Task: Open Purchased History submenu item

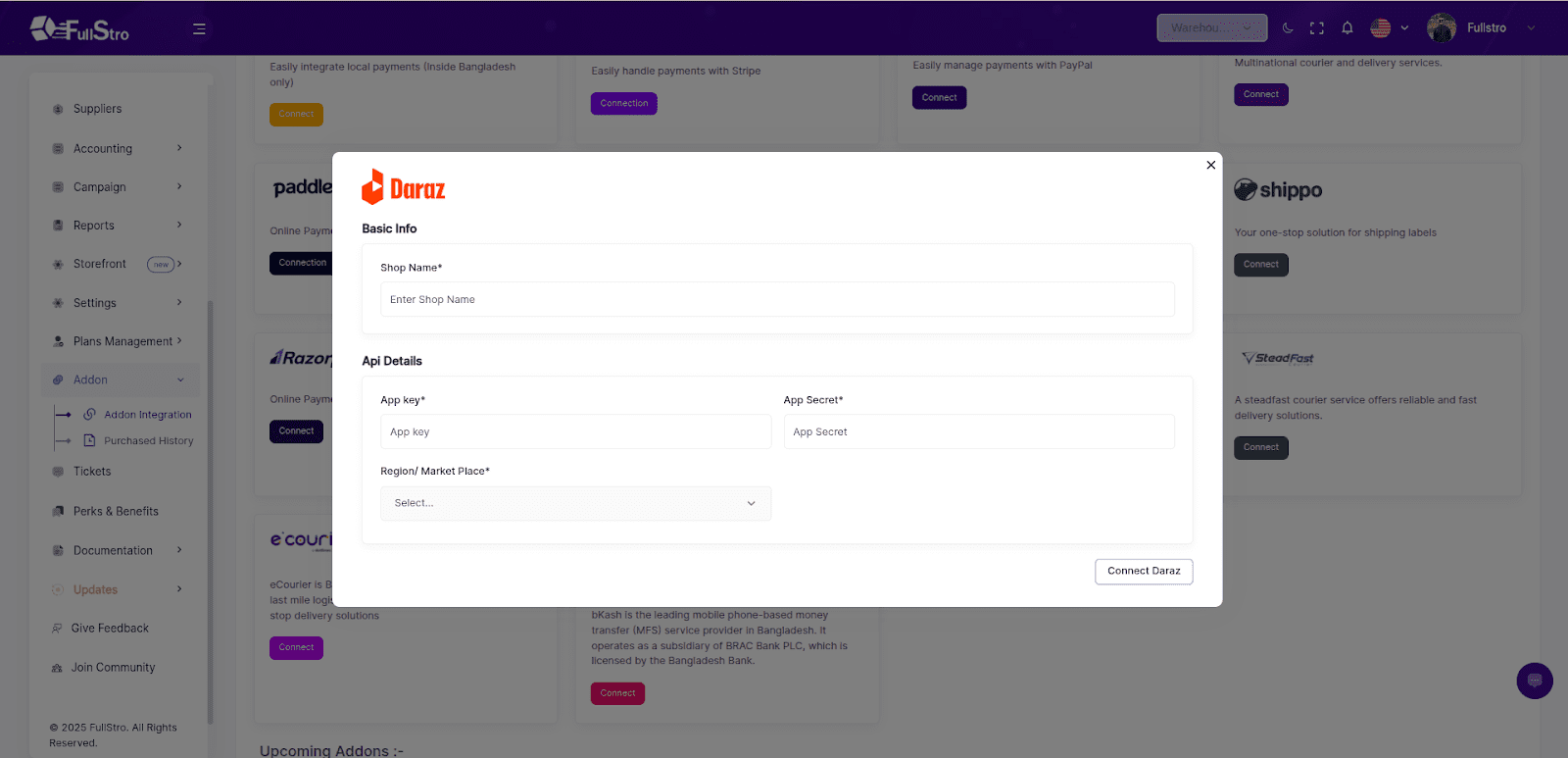Action: click(x=149, y=441)
